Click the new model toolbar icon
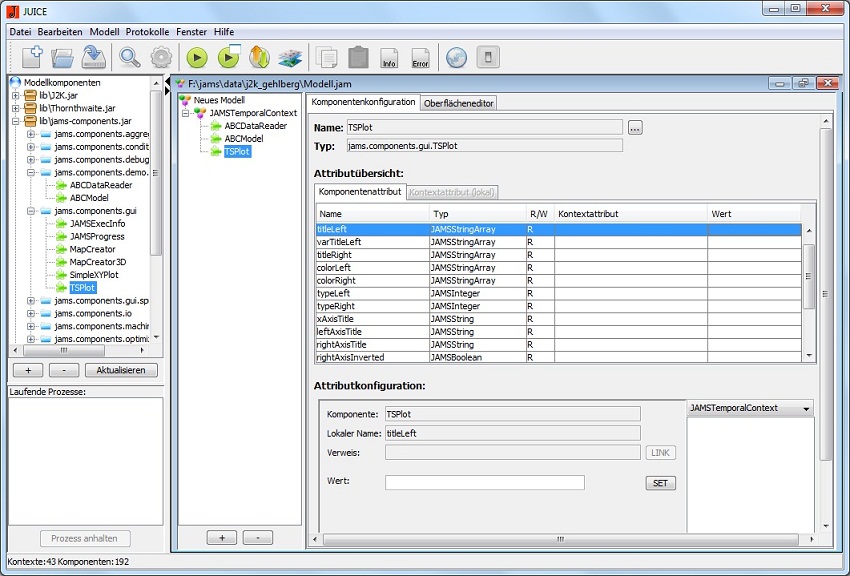The image size is (850, 576). tap(31, 57)
